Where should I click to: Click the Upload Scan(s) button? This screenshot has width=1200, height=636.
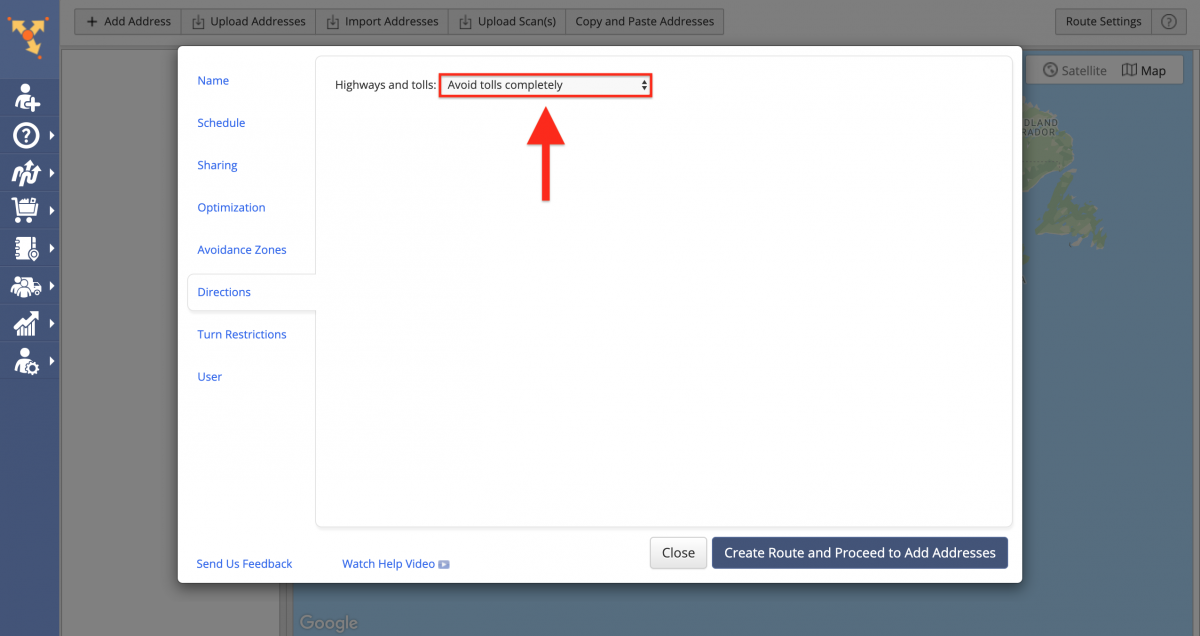507,22
